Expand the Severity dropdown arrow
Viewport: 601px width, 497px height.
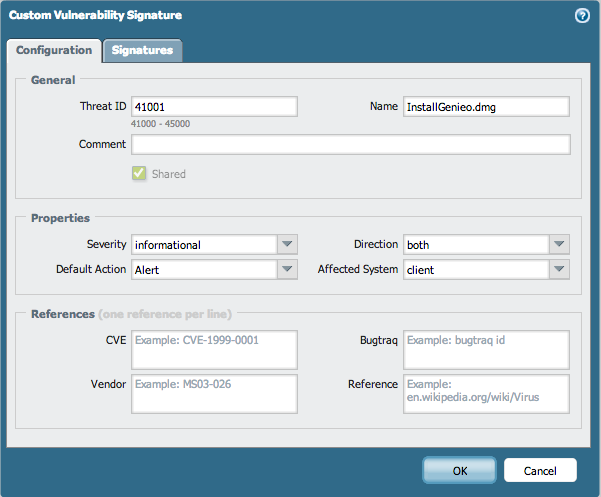coord(287,244)
